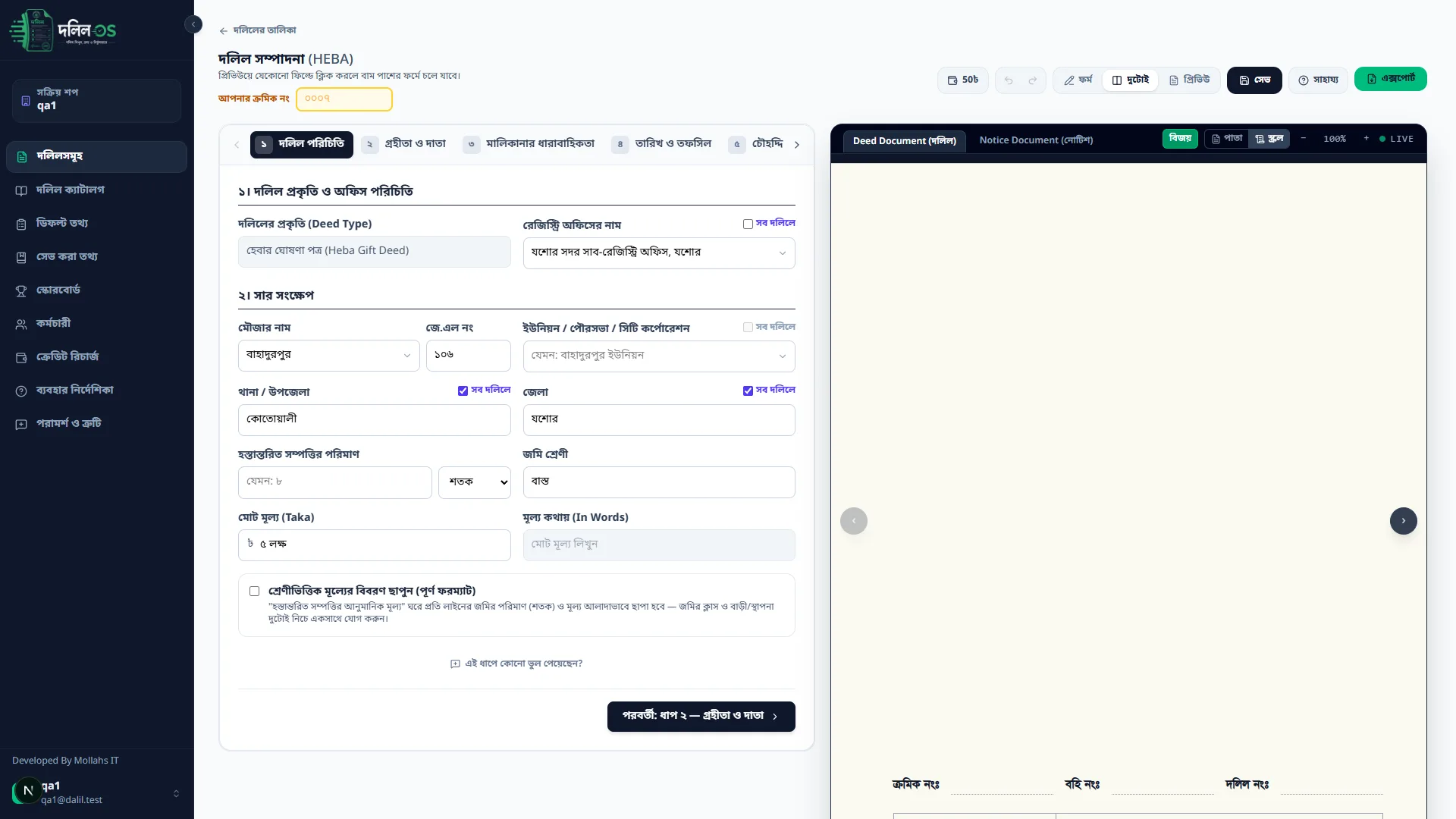
Task: Enable সব দলিলে checkbox for রেজিস্ট্রি অফিসের নাম
Action: pyautogui.click(x=748, y=224)
